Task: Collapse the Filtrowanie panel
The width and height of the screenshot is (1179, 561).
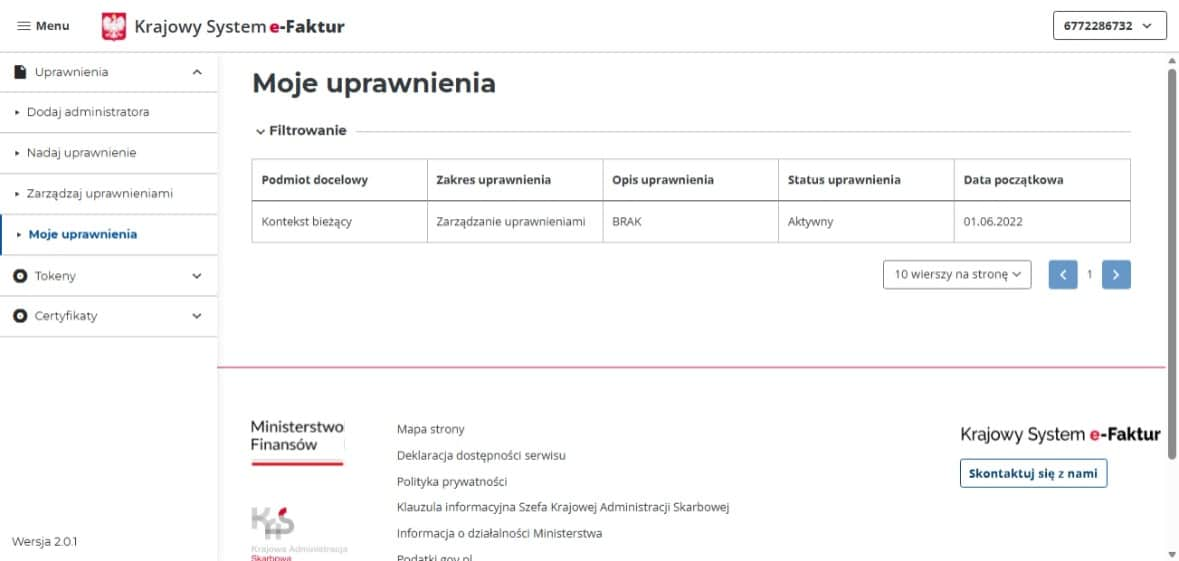Action: pyautogui.click(x=301, y=131)
